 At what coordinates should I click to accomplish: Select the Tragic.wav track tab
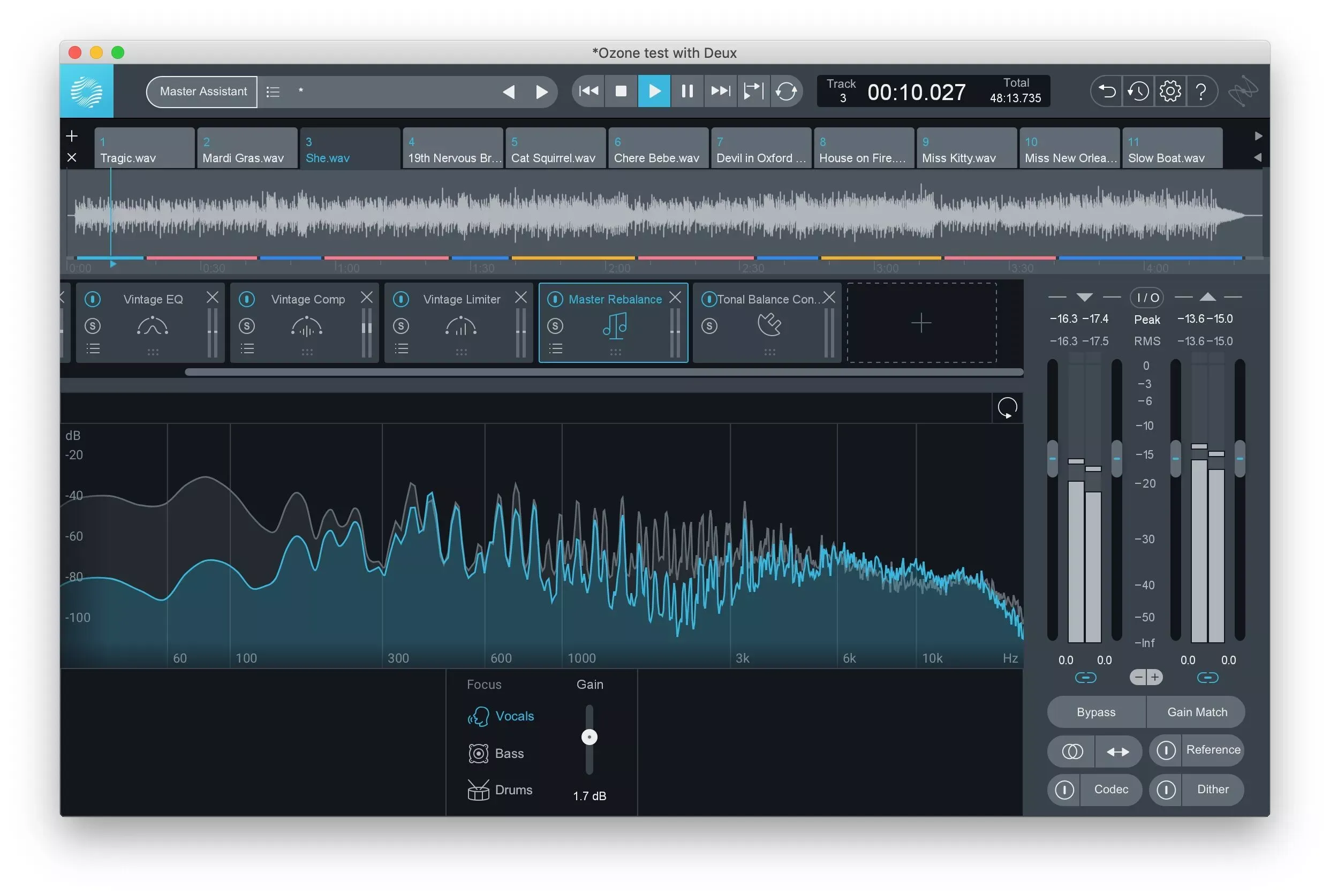(144, 148)
